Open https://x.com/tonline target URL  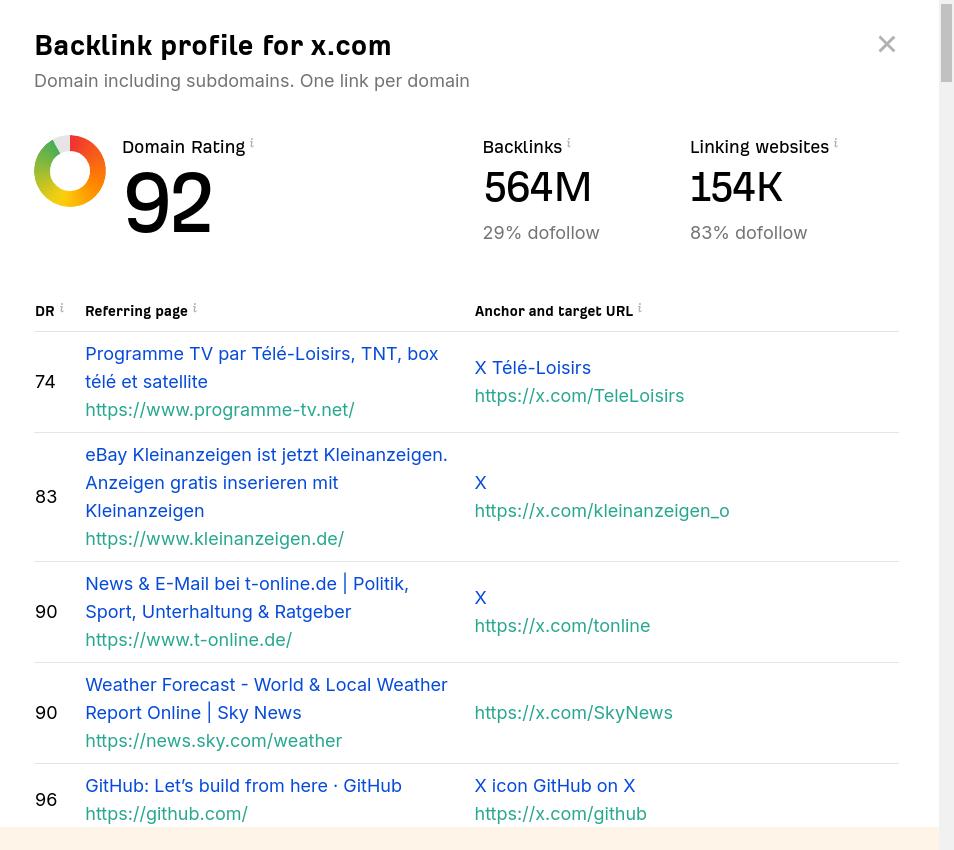tap(562, 625)
